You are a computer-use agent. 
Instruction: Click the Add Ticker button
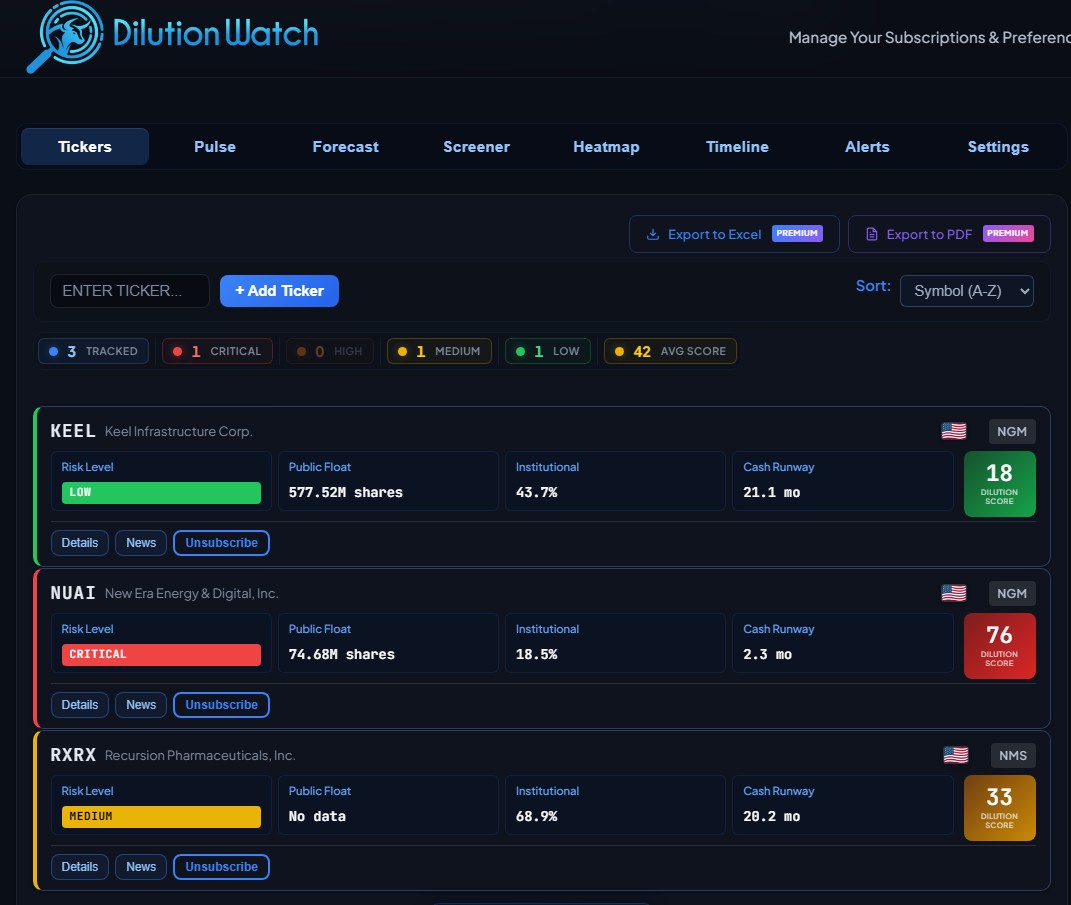(x=279, y=291)
